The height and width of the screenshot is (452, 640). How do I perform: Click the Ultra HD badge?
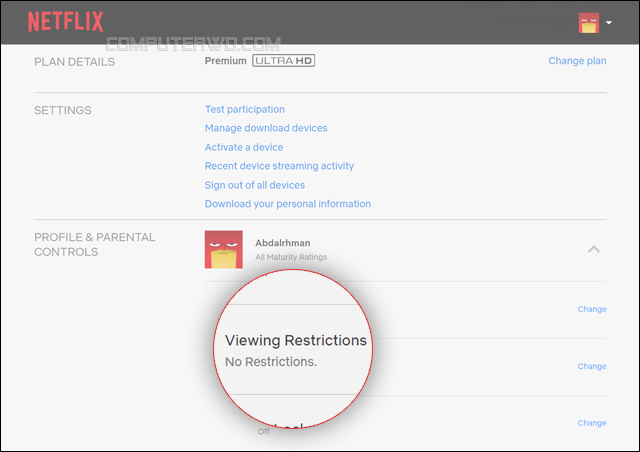pos(283,60)
